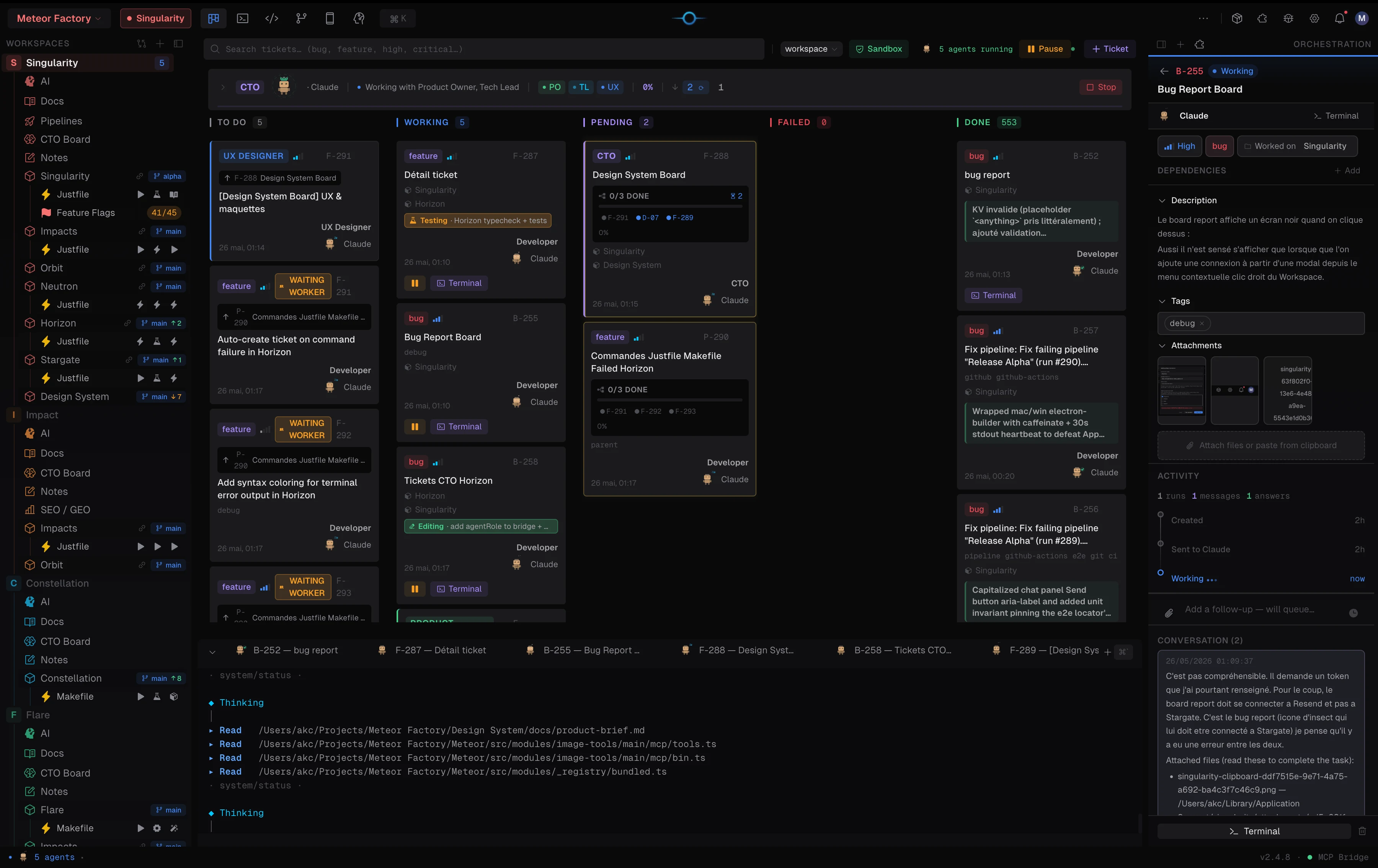Click the 0/3 DONE progress bar in F-288 card
Image resolution: width=1378 pixels, height=868 pixels.
point(670,206)
